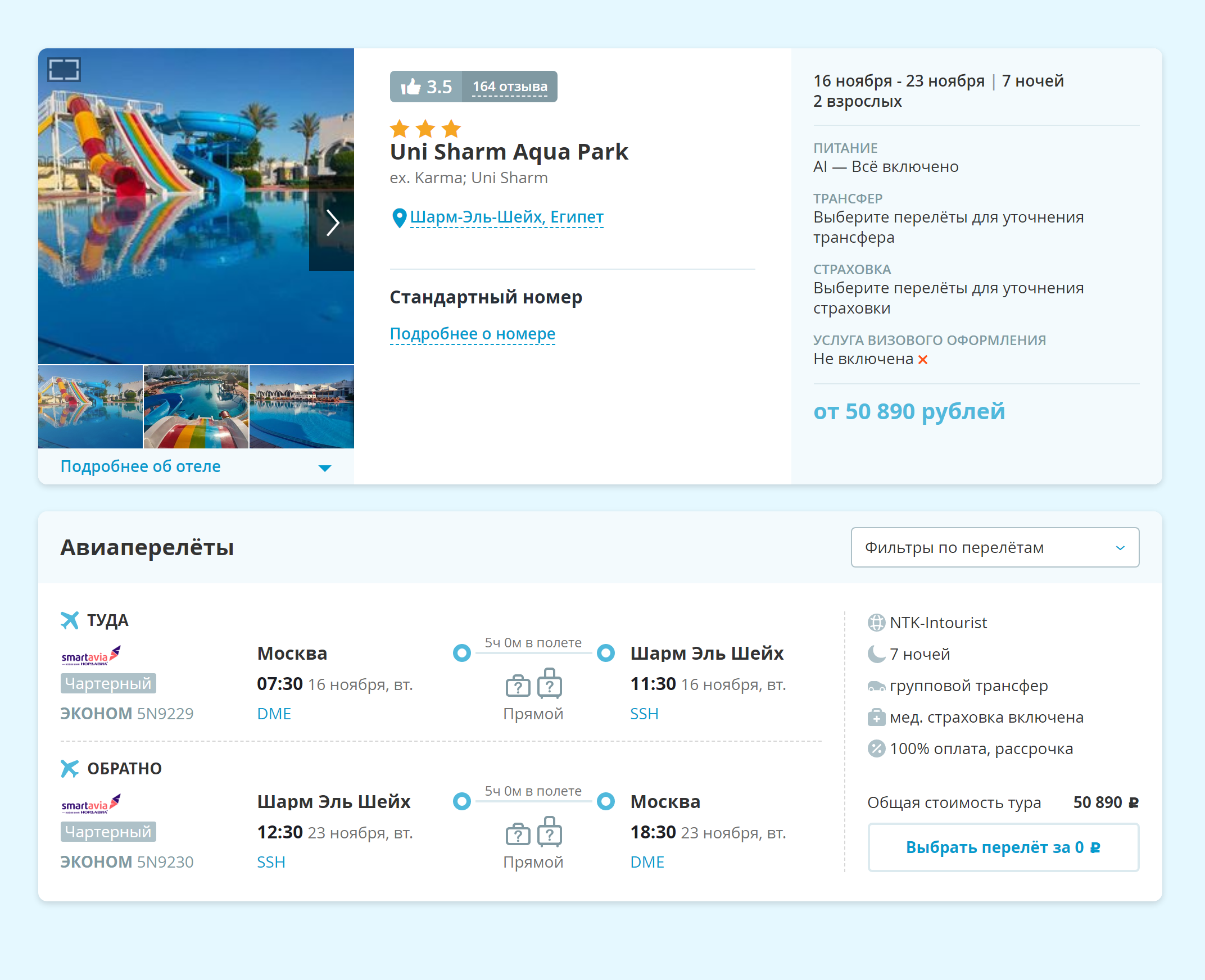Click the thumbs-up rating 3.5 badge
The image size is (1205, 980).
426,87
